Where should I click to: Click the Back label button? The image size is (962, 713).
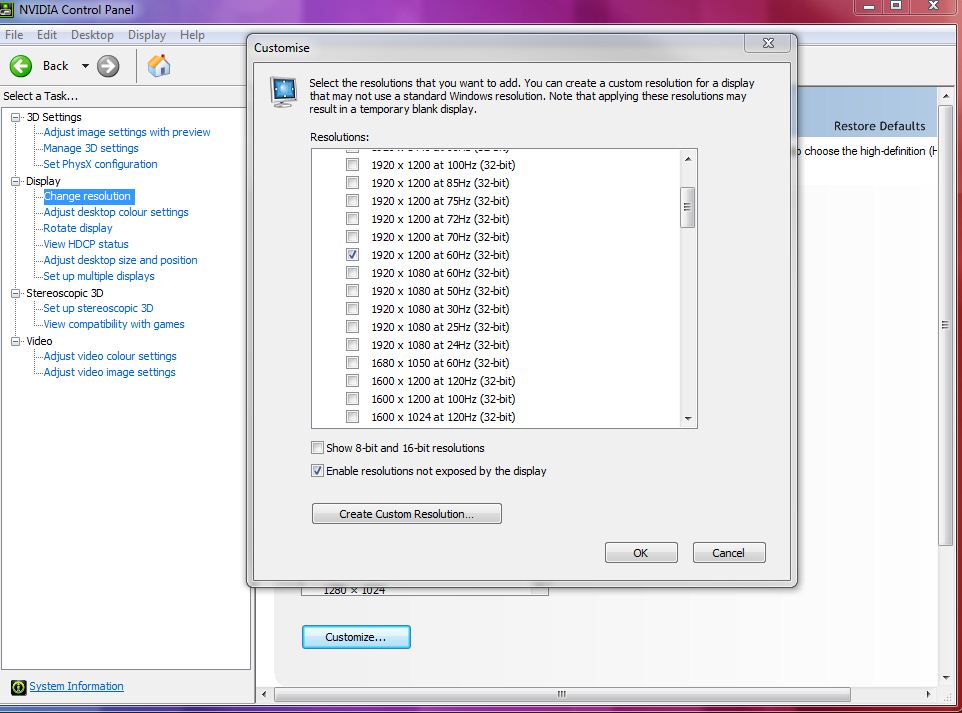pos(55,66)
